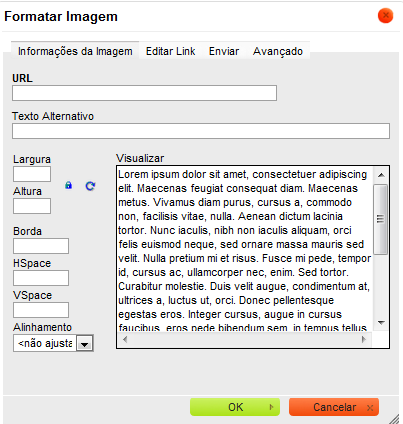Click the Cancelar button

334,407
